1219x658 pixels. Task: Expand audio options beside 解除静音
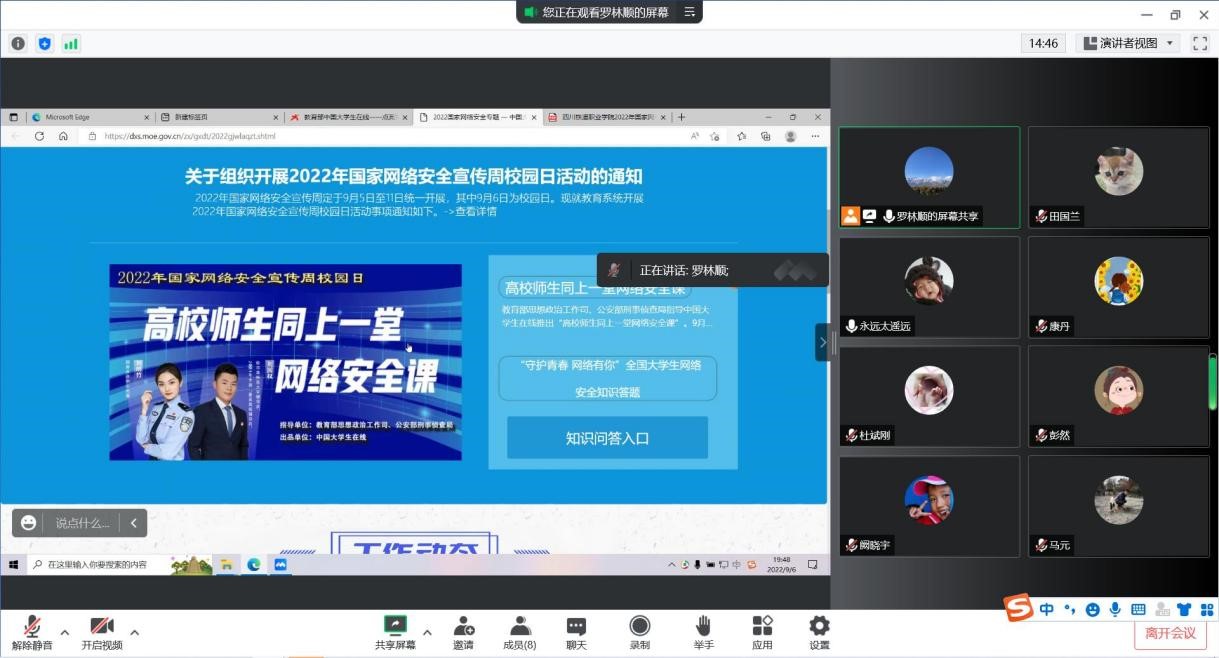click(x=64, y=632)
